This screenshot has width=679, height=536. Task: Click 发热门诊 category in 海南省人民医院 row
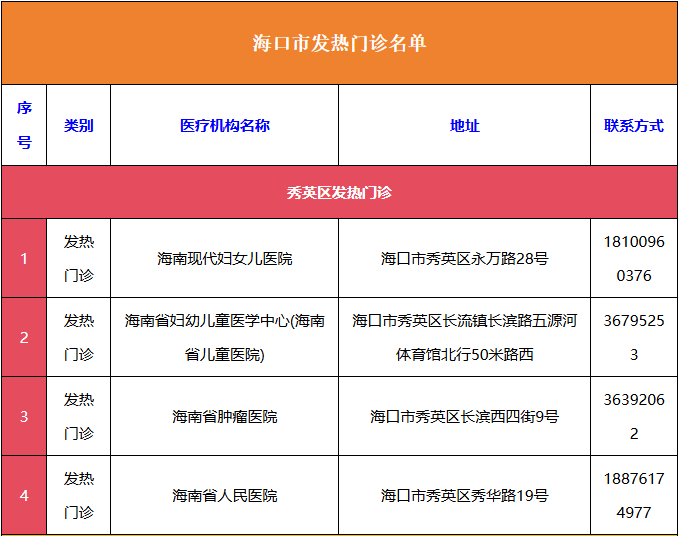pyautogui.click(x=78, y=495)
